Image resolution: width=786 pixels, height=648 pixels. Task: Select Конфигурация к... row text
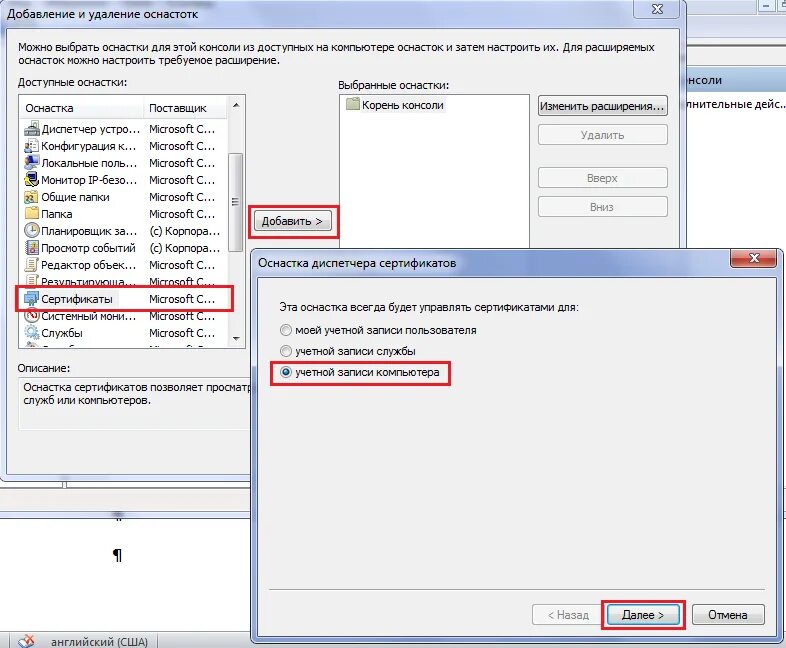tap(88, 146)
